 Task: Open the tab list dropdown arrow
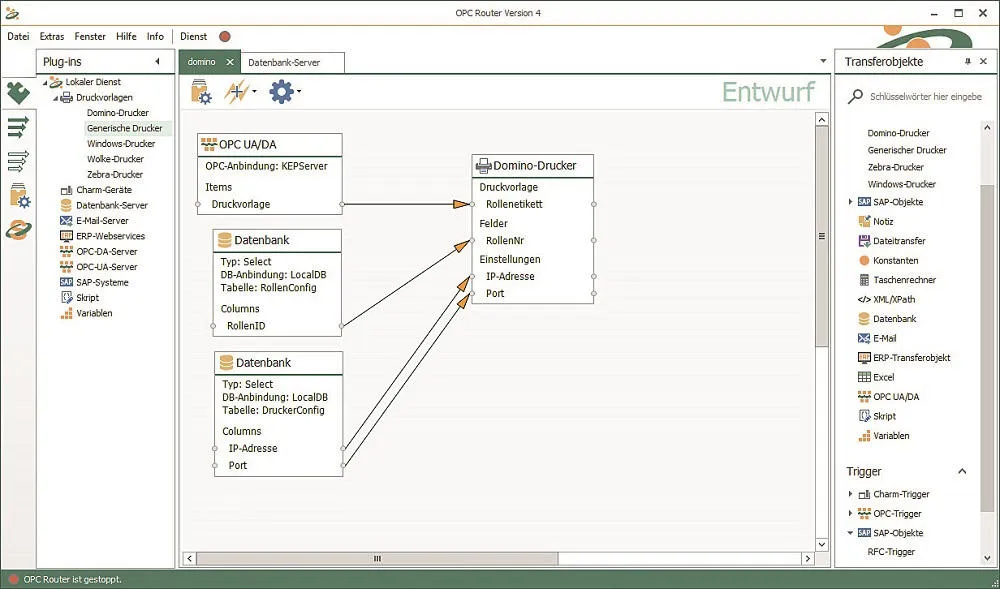point(823,62)
